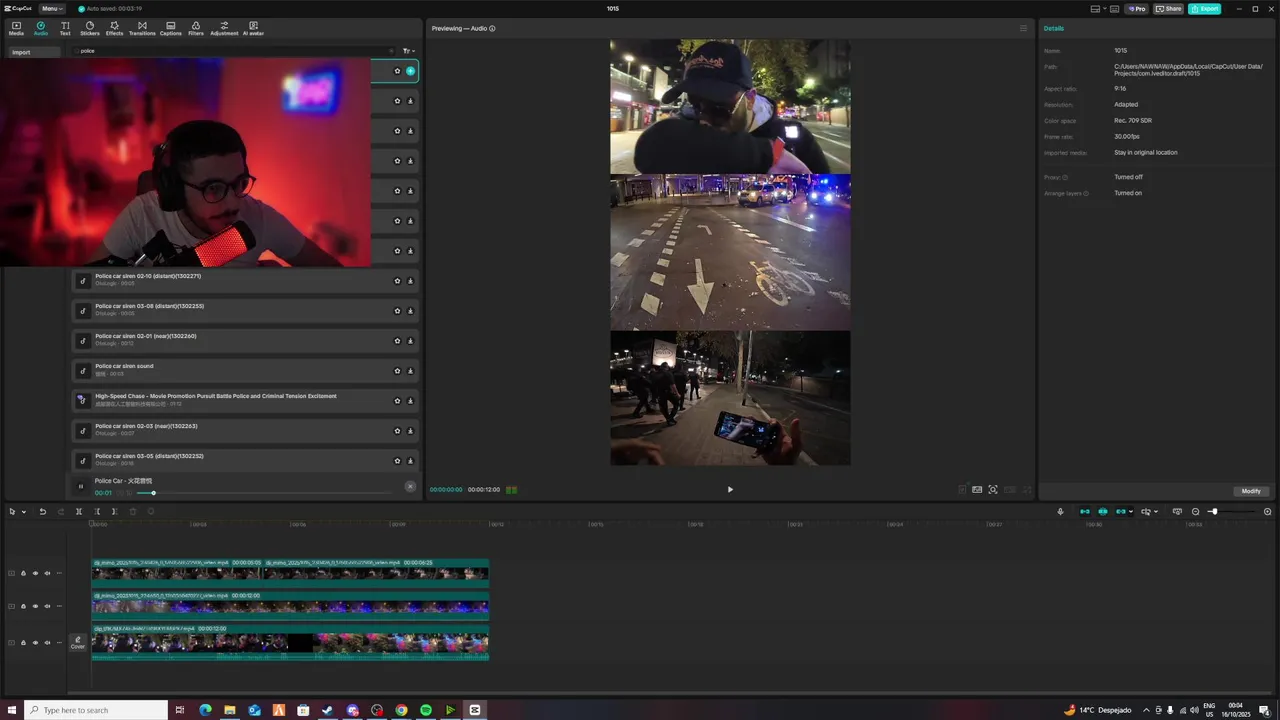Image resolution: width=1280 pixels, height=720 pixels.
Task: Open Chrome from the Windows taskbar
Action: [401, 710]
